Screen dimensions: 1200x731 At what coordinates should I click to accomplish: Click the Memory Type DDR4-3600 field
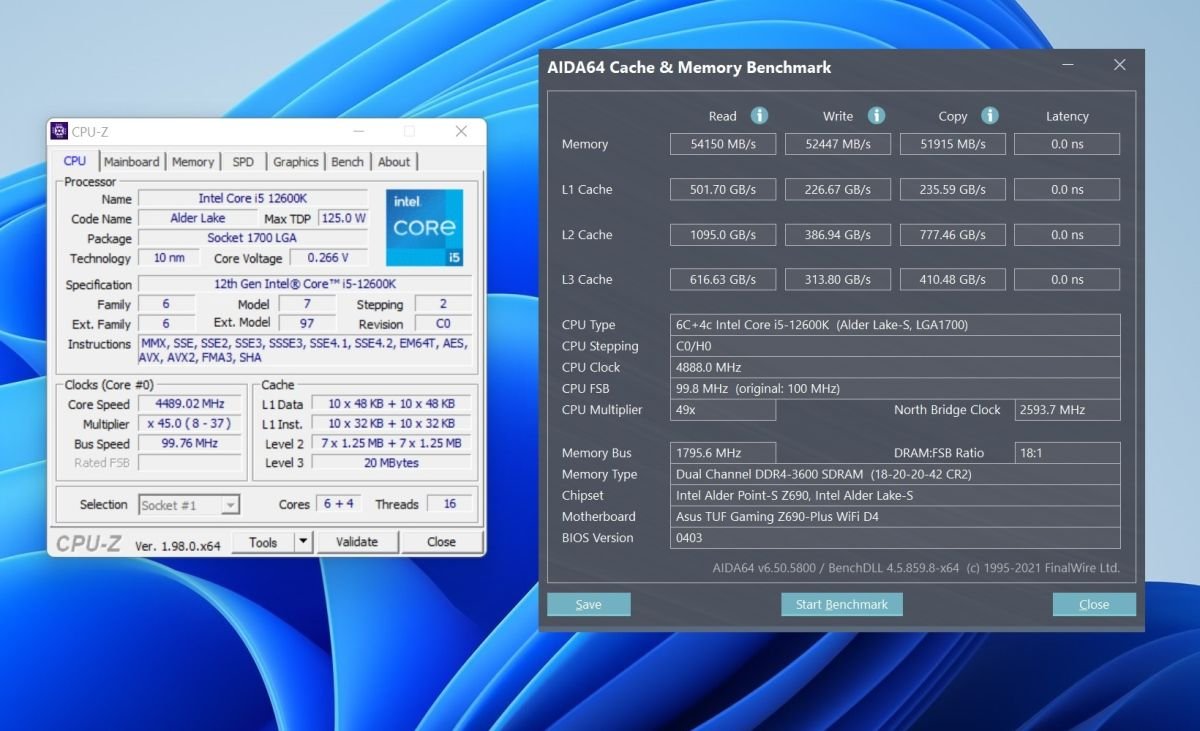click(x=895, y=475)
